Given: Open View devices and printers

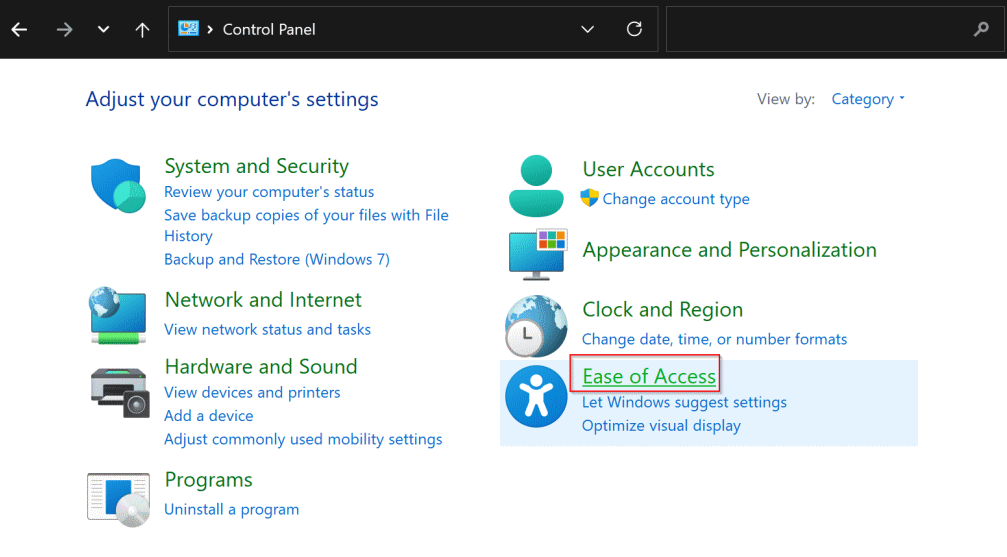Looking at the screenshot, I should (252, 392).
